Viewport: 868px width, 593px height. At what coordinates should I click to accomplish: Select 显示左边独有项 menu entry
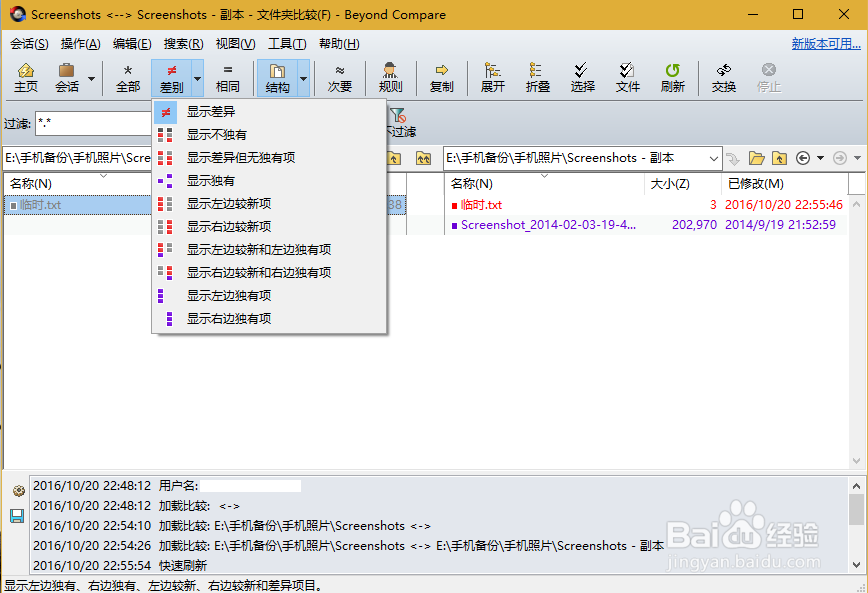(269, 296)
